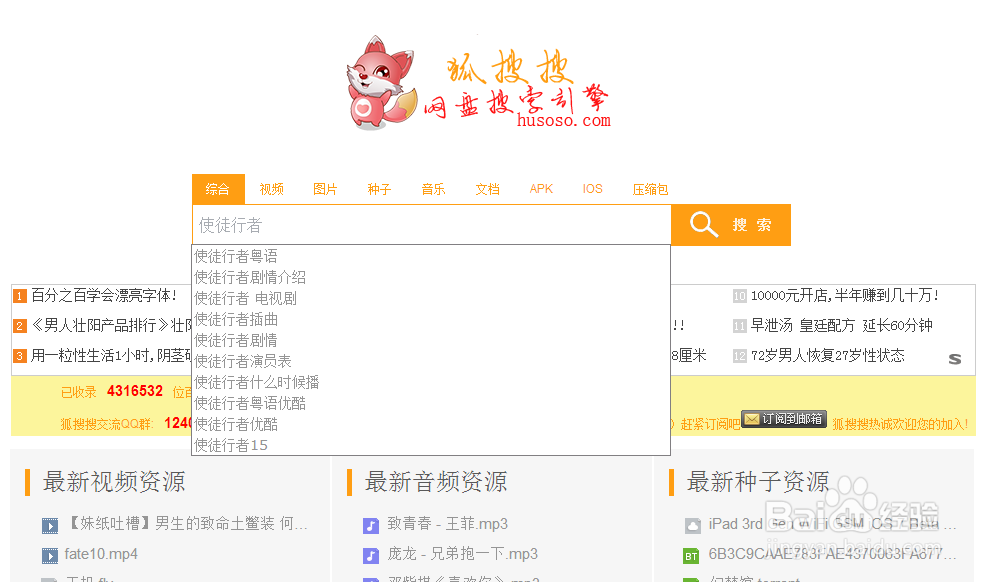The width and height of the screenshot is (997, 582).
Task: Click file icon beside iPad 3rd Gen entry
Action: (x=692, y=525)
